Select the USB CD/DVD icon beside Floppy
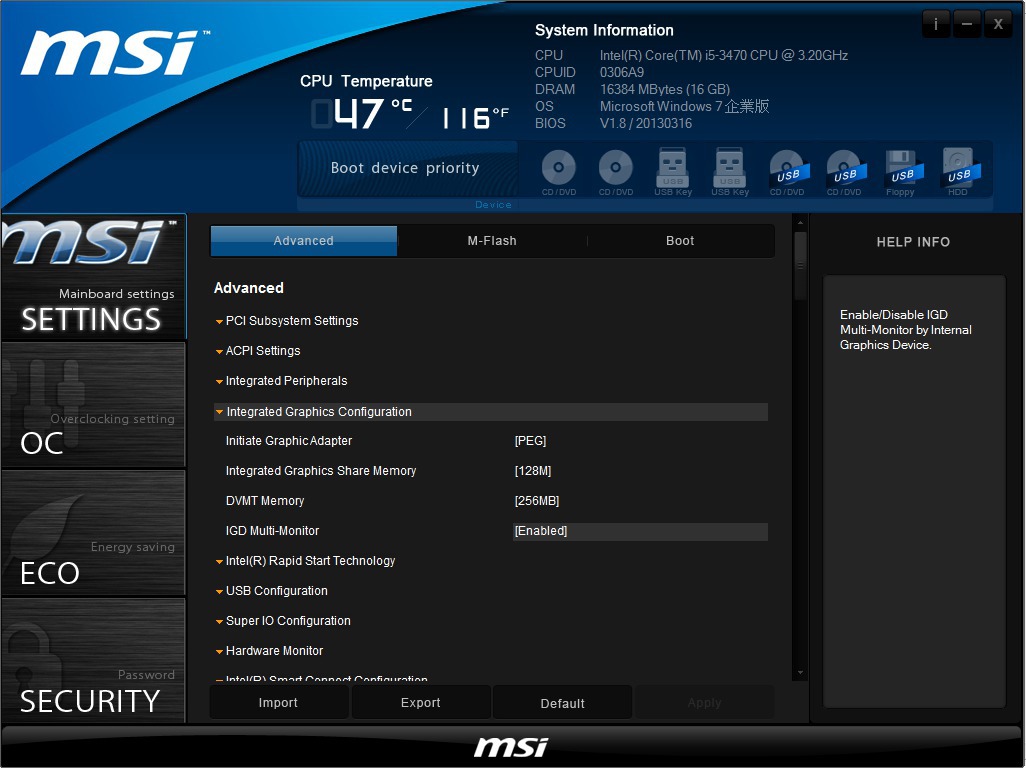1026x768 pixels. tap(844, 171)
